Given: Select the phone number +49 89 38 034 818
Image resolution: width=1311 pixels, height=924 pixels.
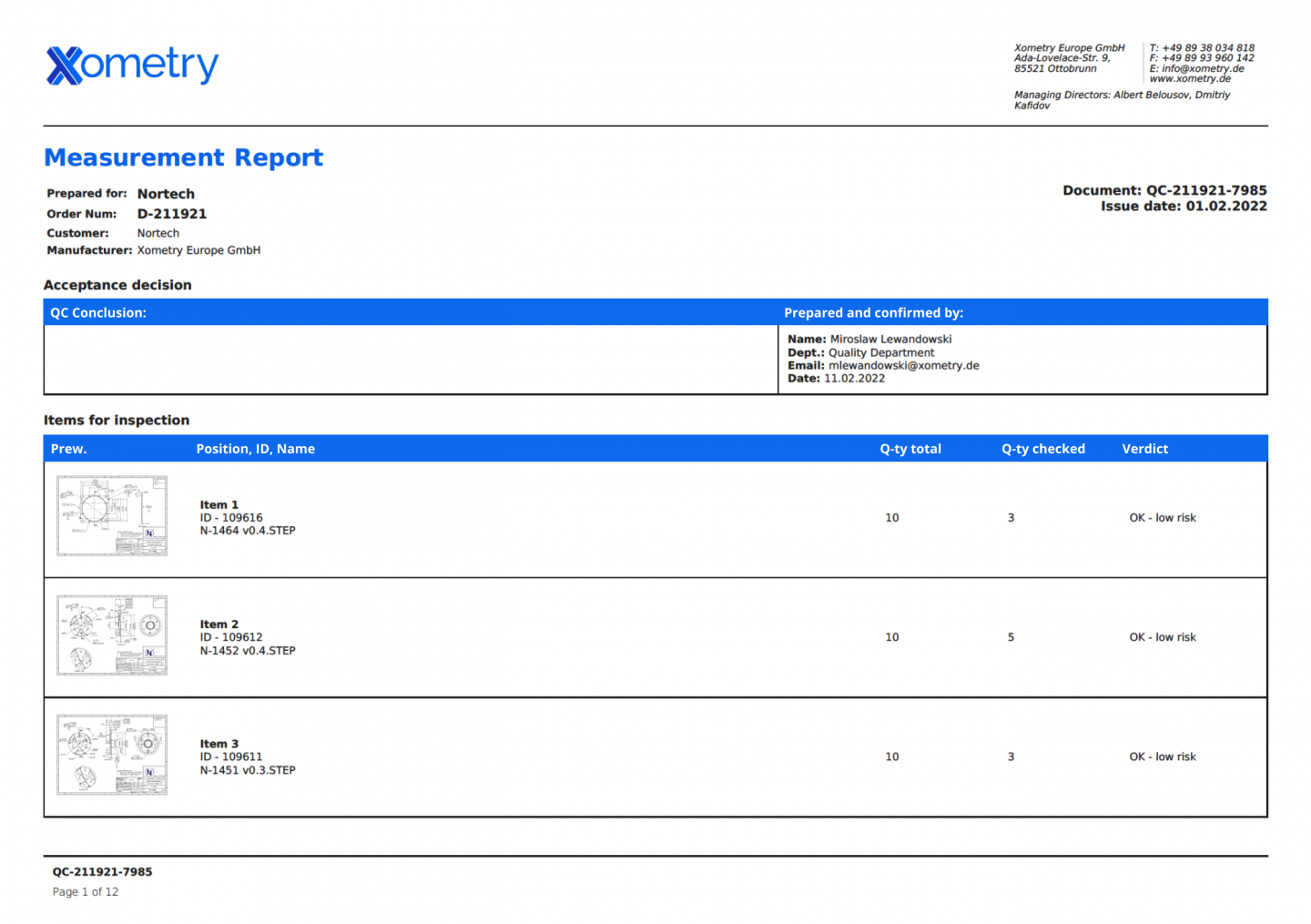Looking at the screenshot, I should coord(1208,48).
